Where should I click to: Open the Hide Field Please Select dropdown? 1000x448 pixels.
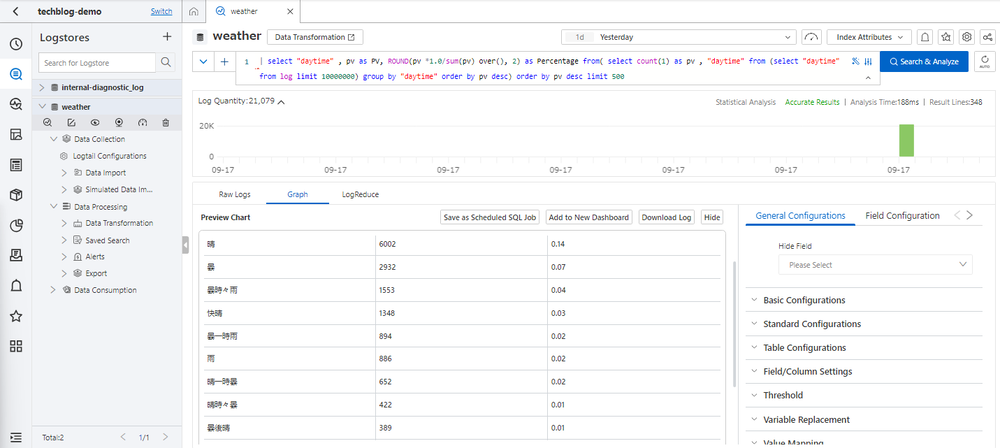875,264
